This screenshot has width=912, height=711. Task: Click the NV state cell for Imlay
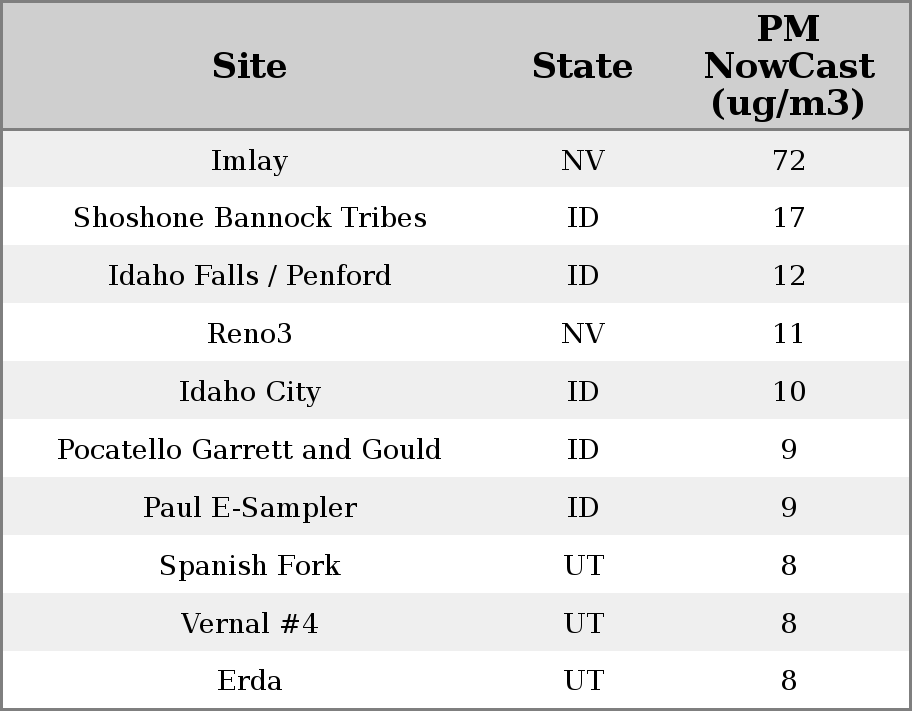coord(582,160)
